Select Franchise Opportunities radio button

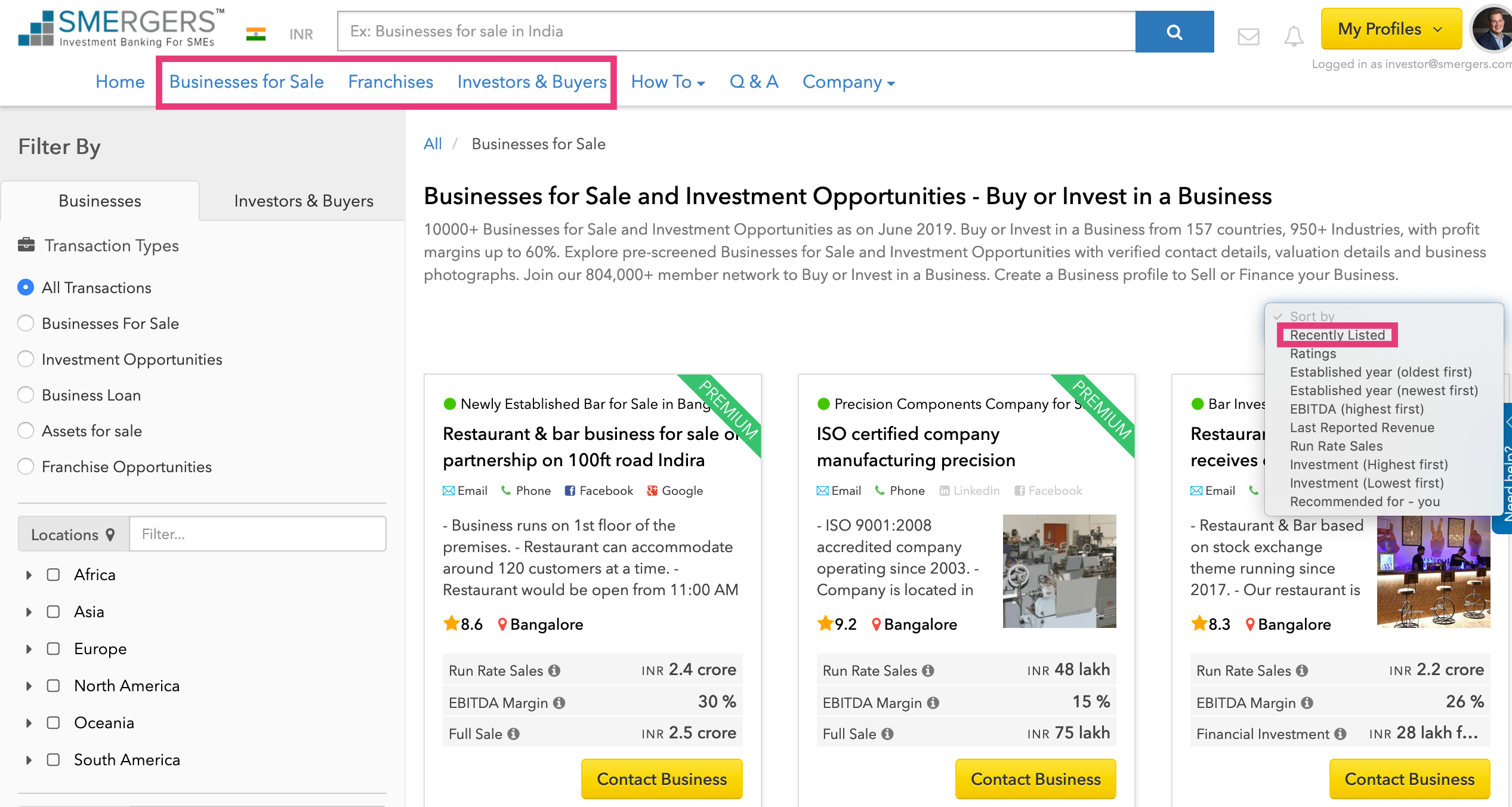coord(26,467)
